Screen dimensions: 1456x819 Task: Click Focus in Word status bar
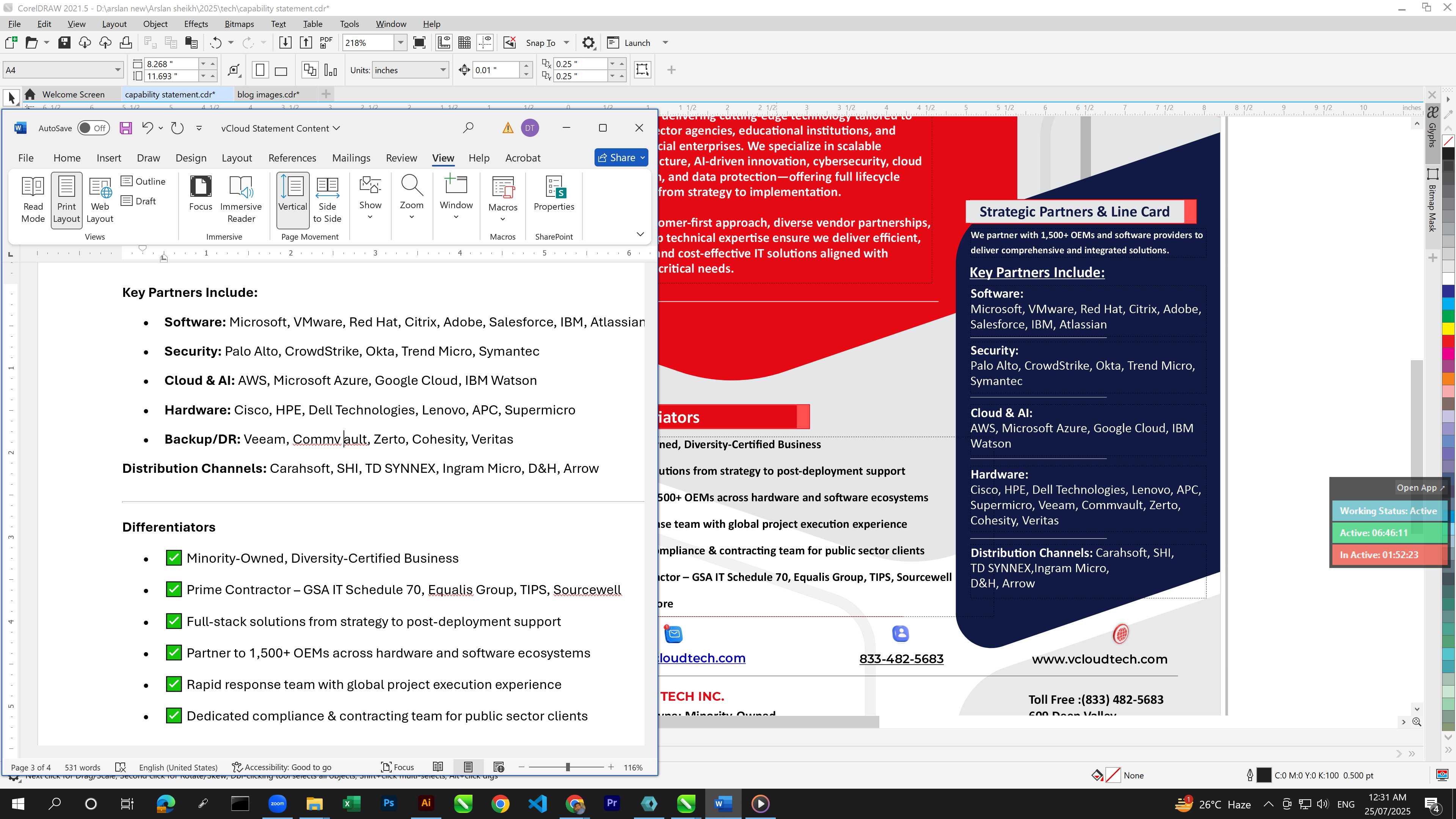tap(398, 767)
